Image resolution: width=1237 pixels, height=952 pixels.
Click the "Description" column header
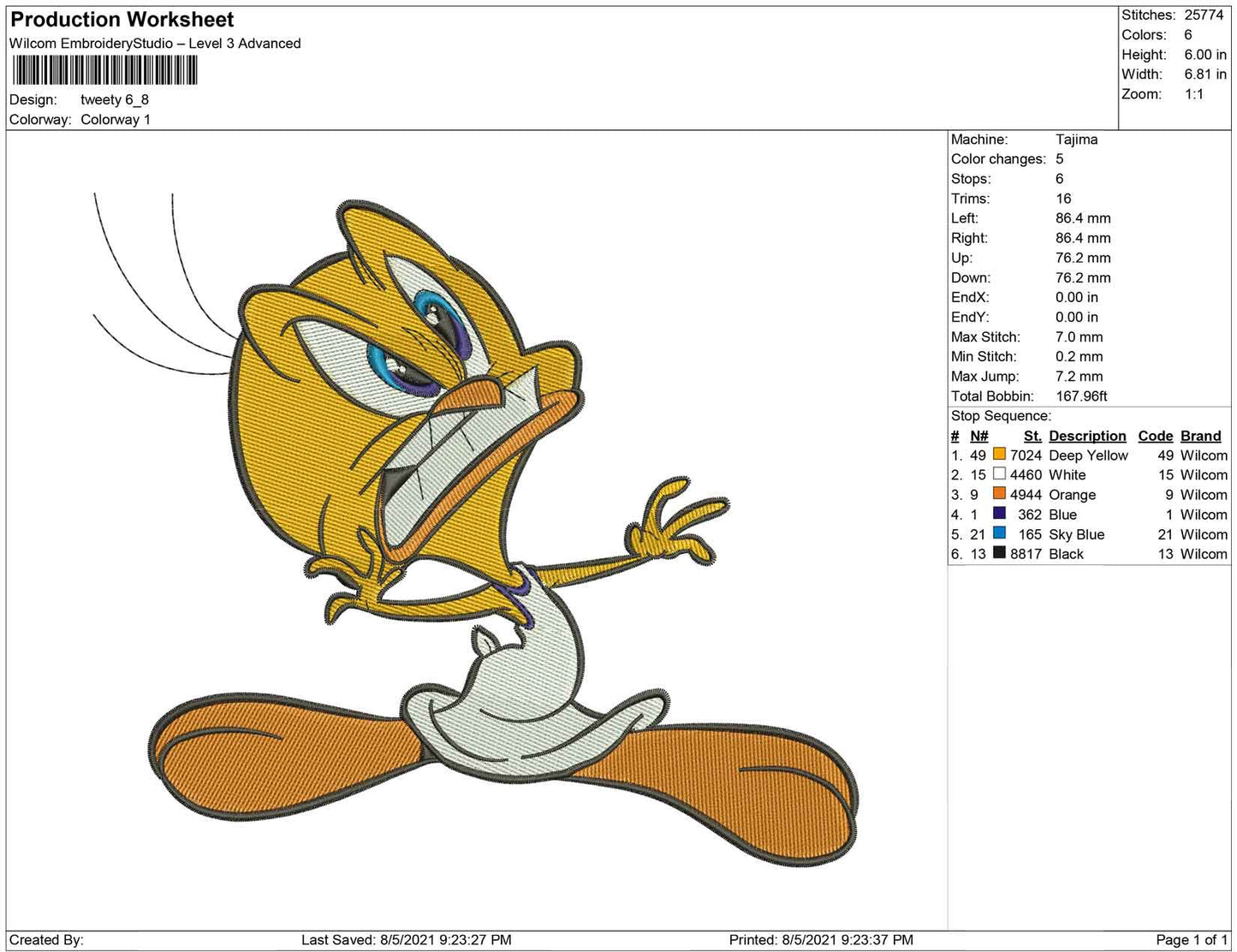coord(1087,436)
